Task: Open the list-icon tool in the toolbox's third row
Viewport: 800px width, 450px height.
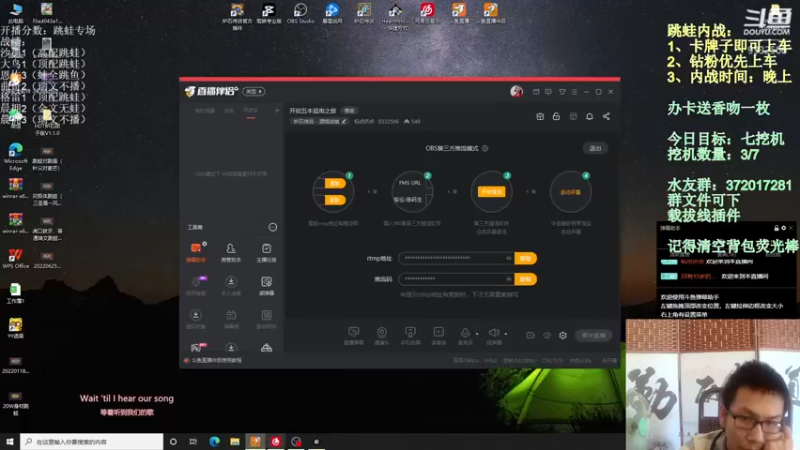Action: click(x=266, y=319)
